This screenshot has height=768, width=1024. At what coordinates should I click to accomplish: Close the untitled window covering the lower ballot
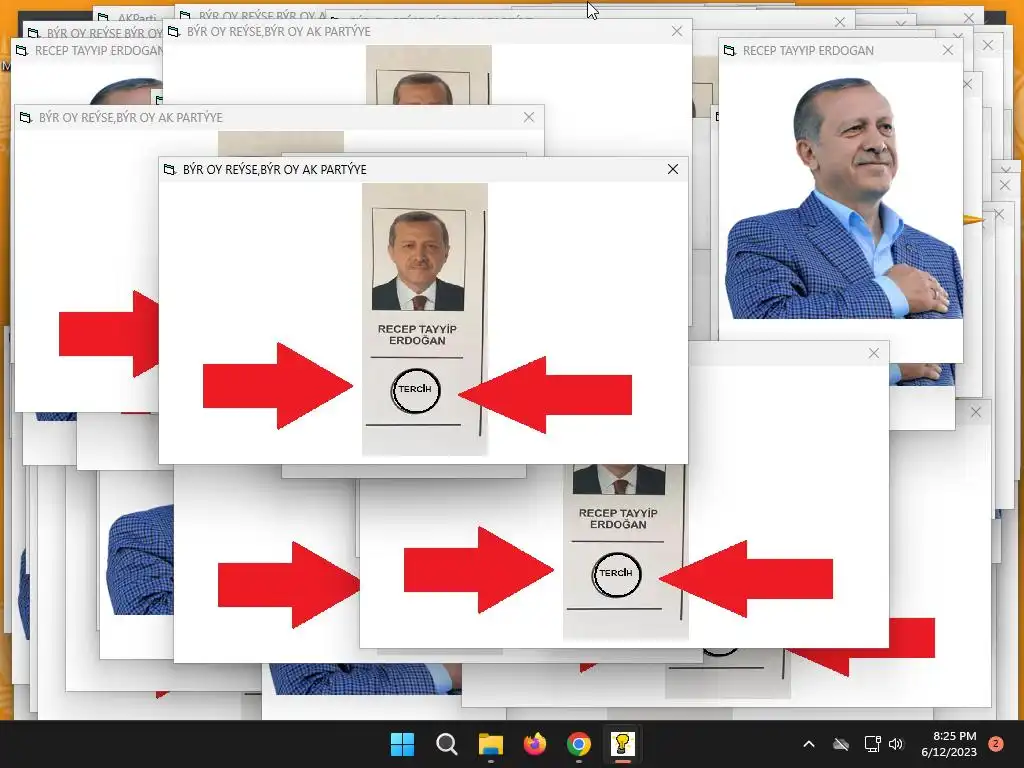click(x=874, y=353)
